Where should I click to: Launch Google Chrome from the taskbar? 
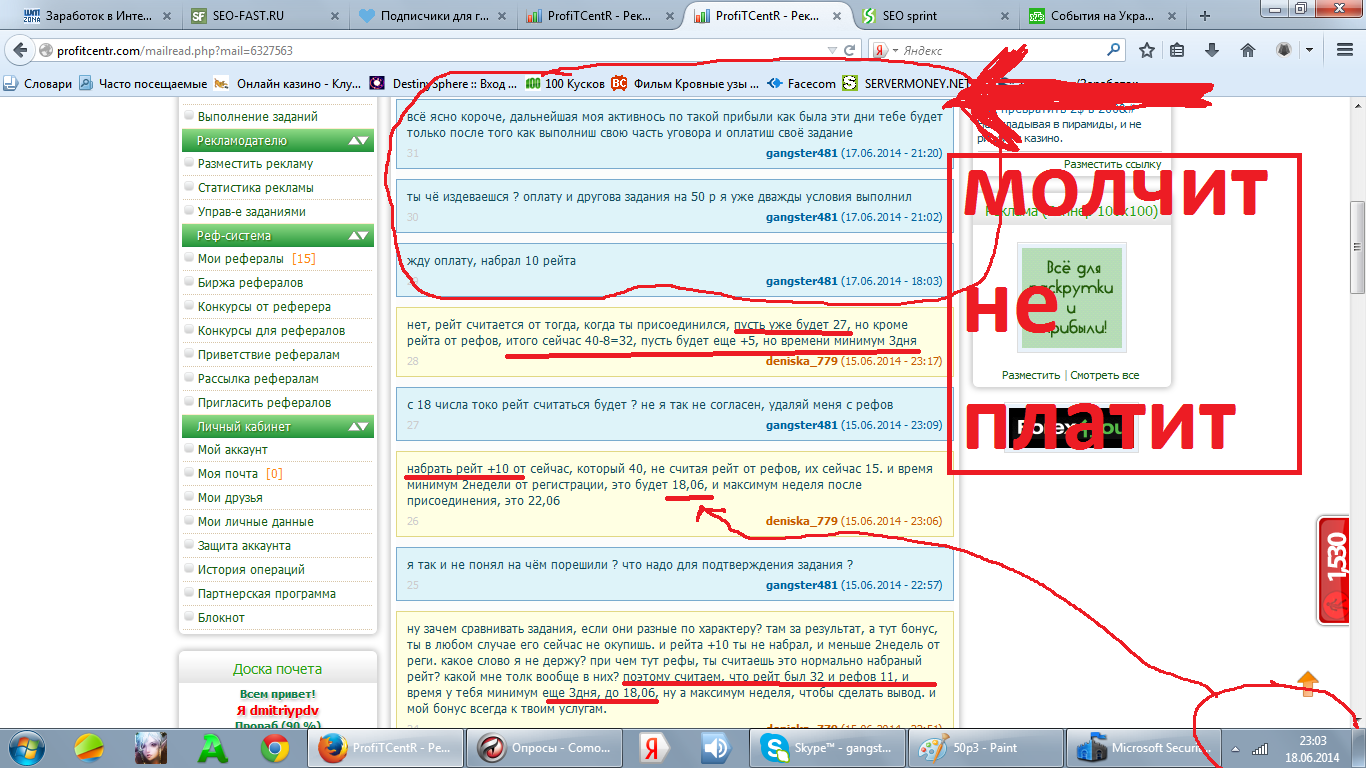point(275,747)
